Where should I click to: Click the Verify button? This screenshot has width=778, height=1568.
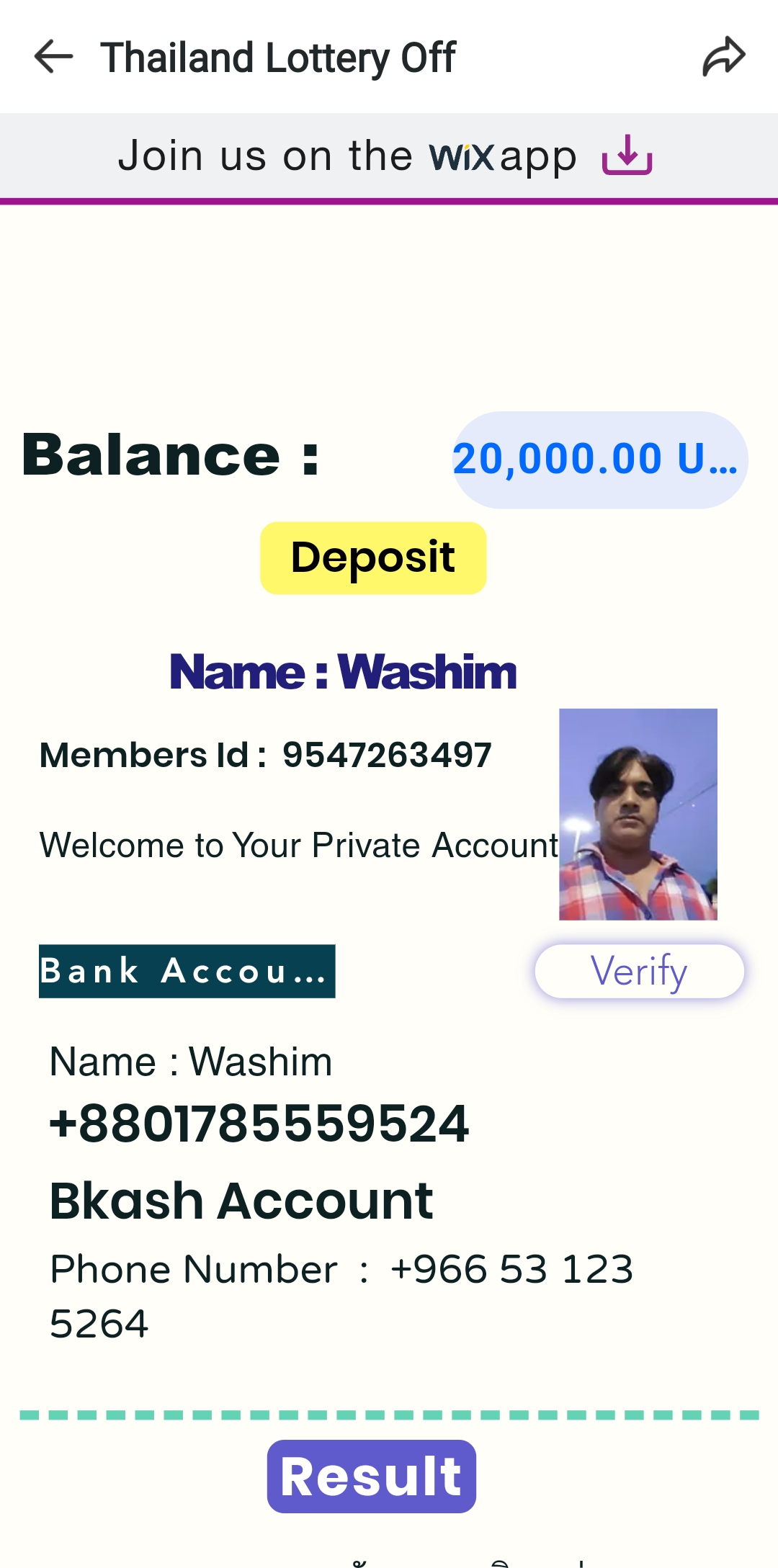click(640, 971)
